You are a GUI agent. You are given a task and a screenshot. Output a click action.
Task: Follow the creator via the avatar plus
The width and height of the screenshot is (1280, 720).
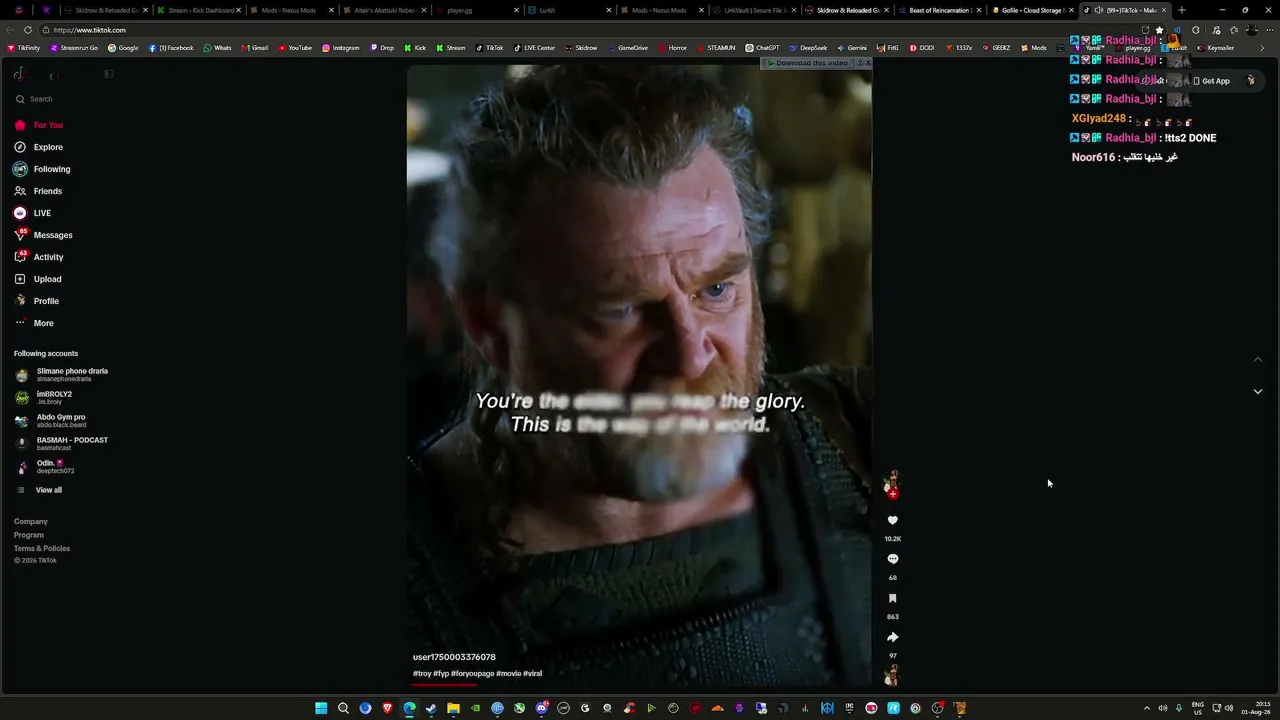tap(893, 494)
